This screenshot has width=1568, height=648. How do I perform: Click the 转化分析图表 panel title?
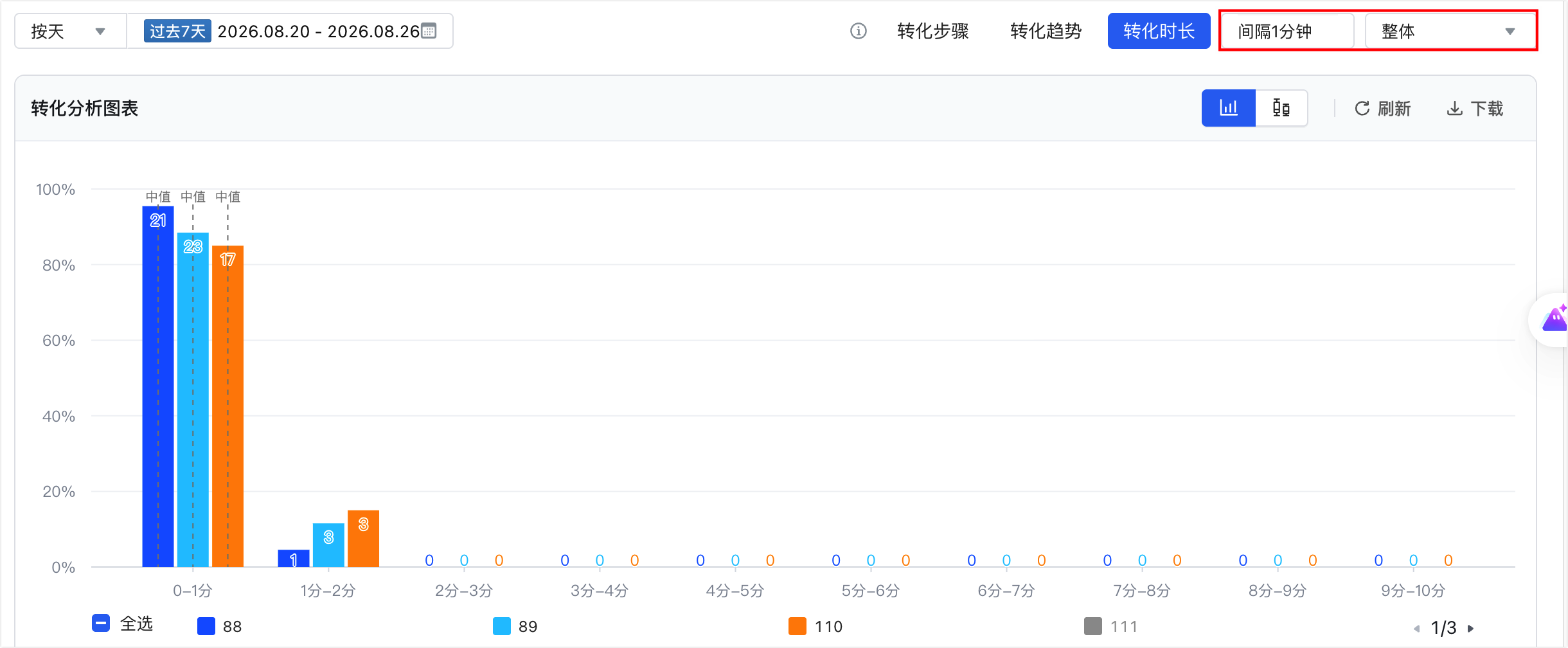85,108
